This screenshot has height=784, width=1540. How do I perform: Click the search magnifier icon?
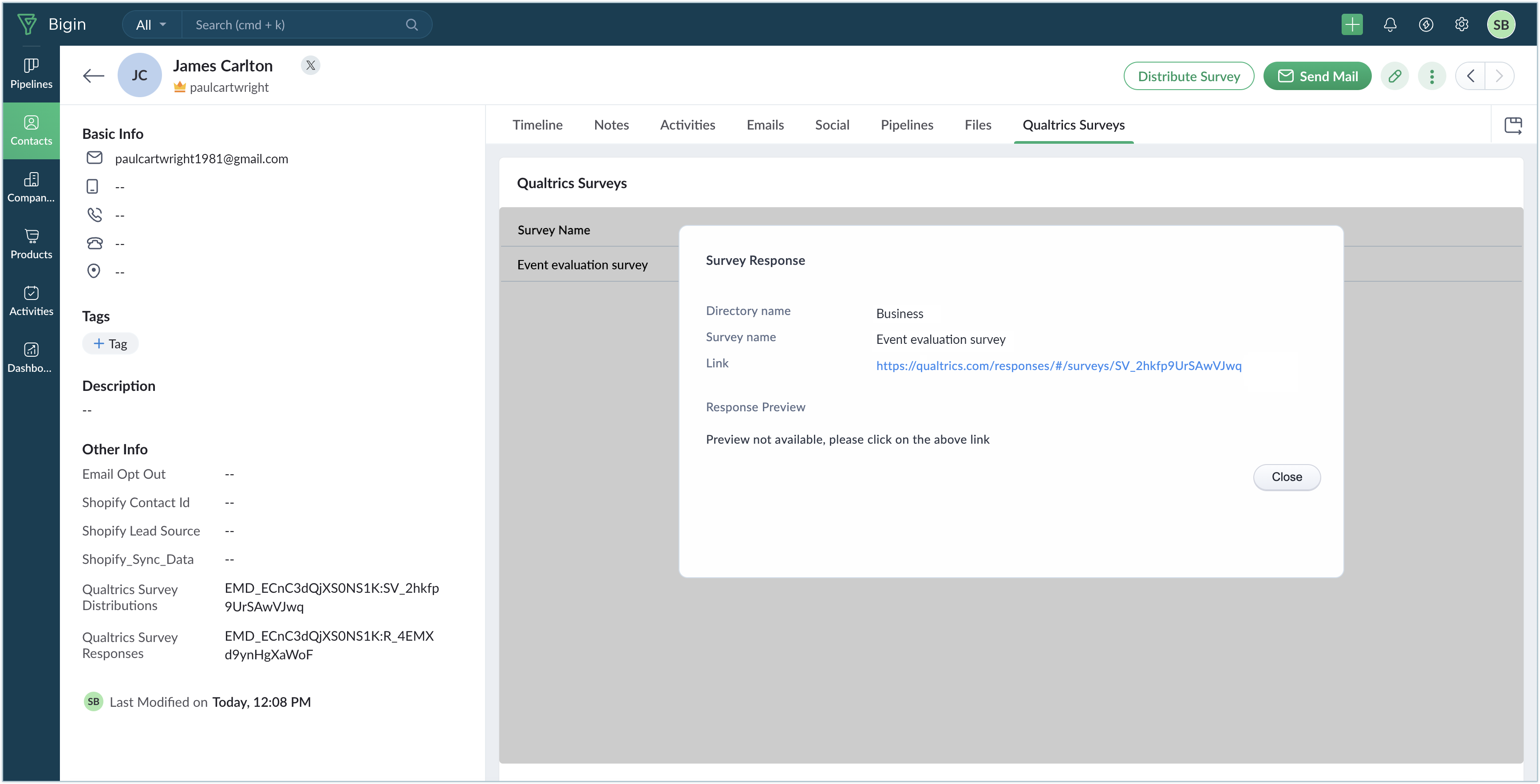point(411,24)
